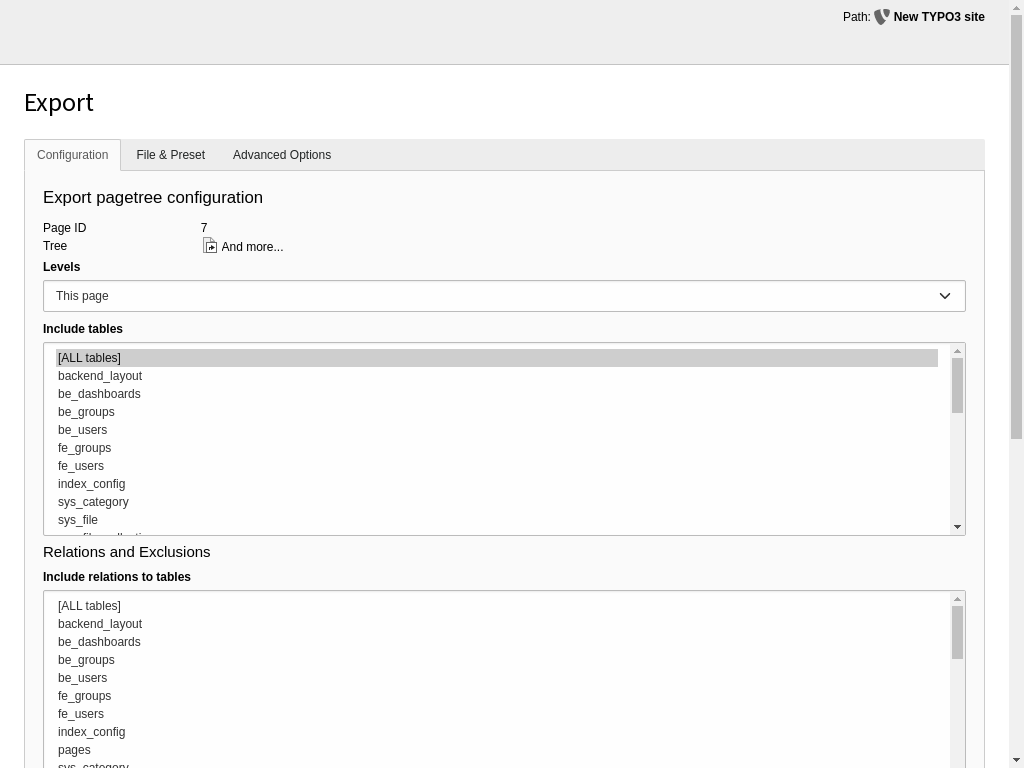Image resolution: width=1024 pixels, height=768 pixels.
Task: Open the Advanced Options tab
Action: coord(281,155)
